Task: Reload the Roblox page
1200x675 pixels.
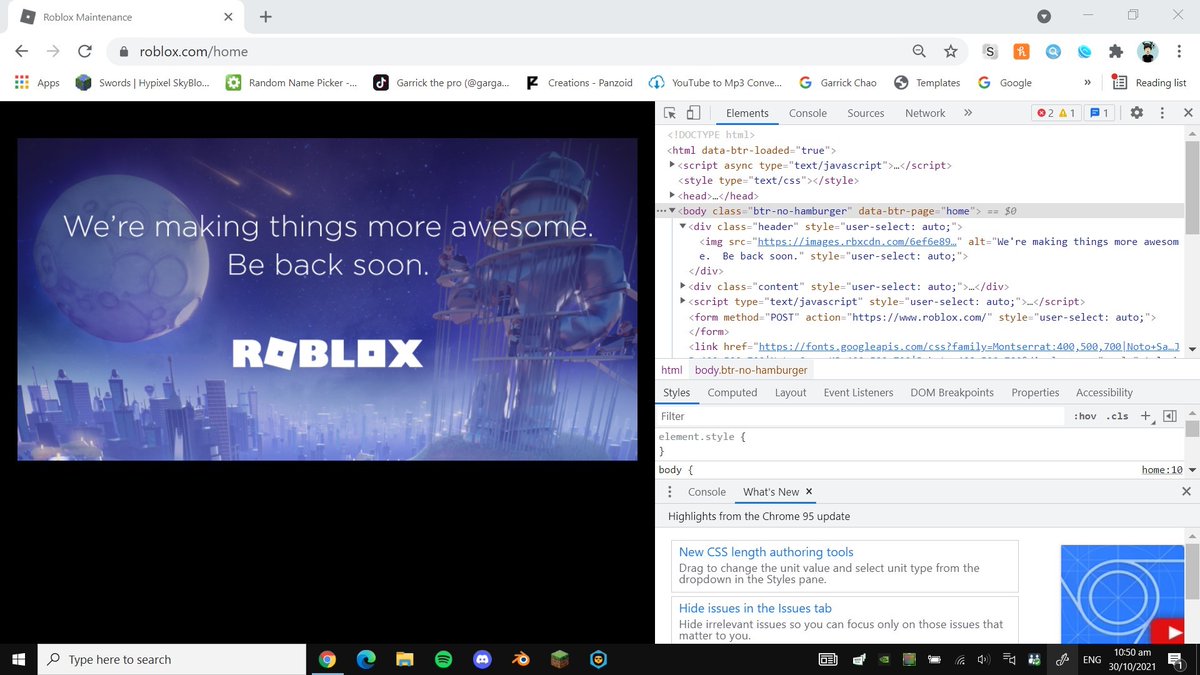Action: pos(85,51)
